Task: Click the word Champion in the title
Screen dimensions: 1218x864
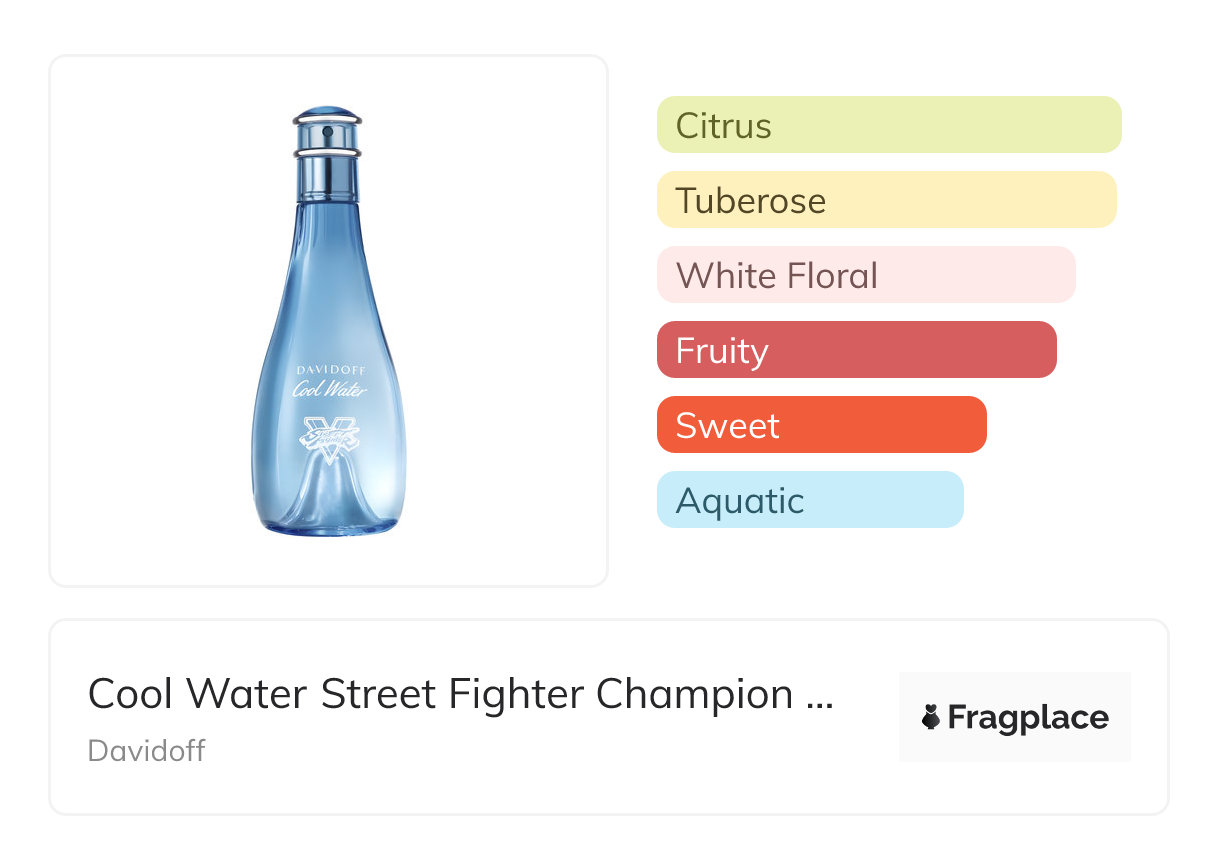Action: [695, 694]
